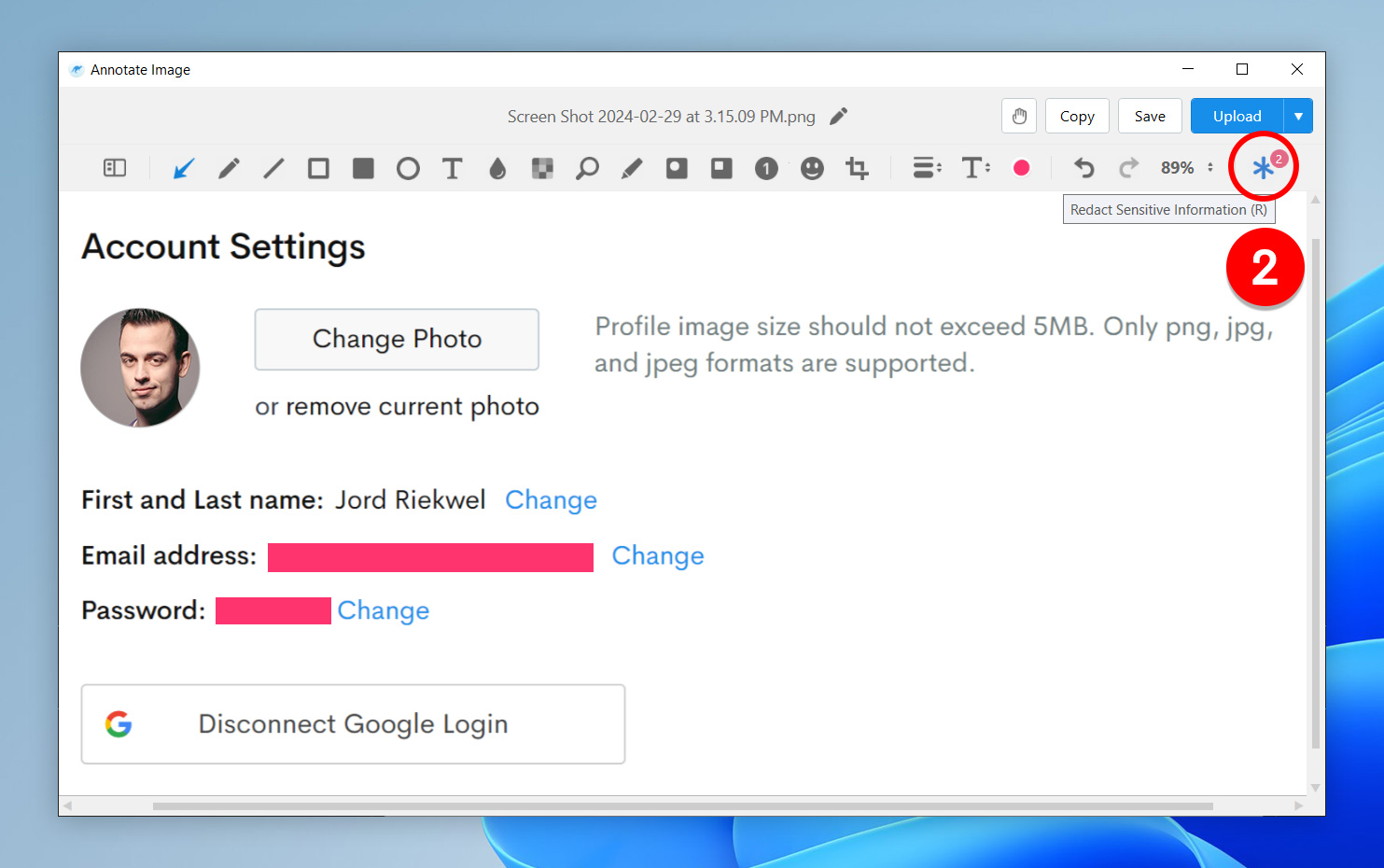This screenshot has width=1384, height=868.
Task: Select the Line tool
Action: [273, 168]
